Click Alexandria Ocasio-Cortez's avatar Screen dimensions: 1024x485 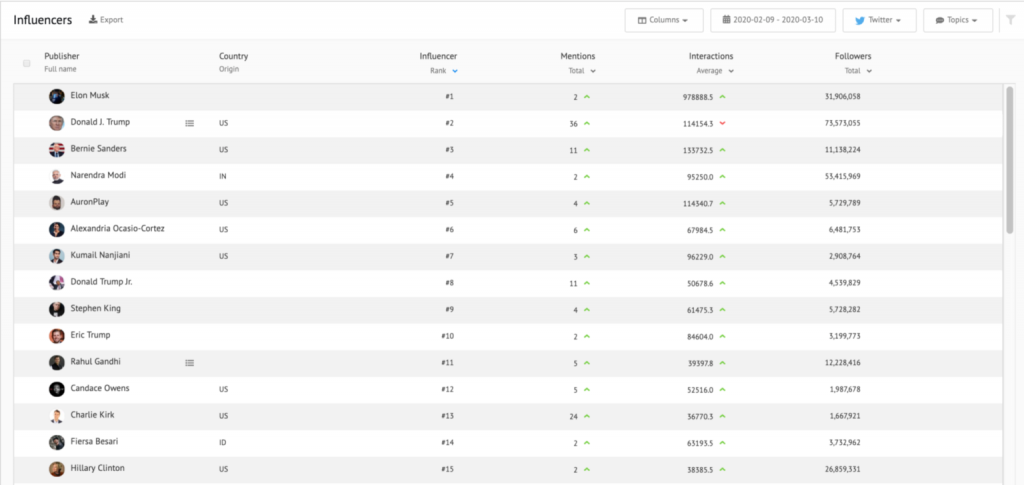(x=57, y=230)
